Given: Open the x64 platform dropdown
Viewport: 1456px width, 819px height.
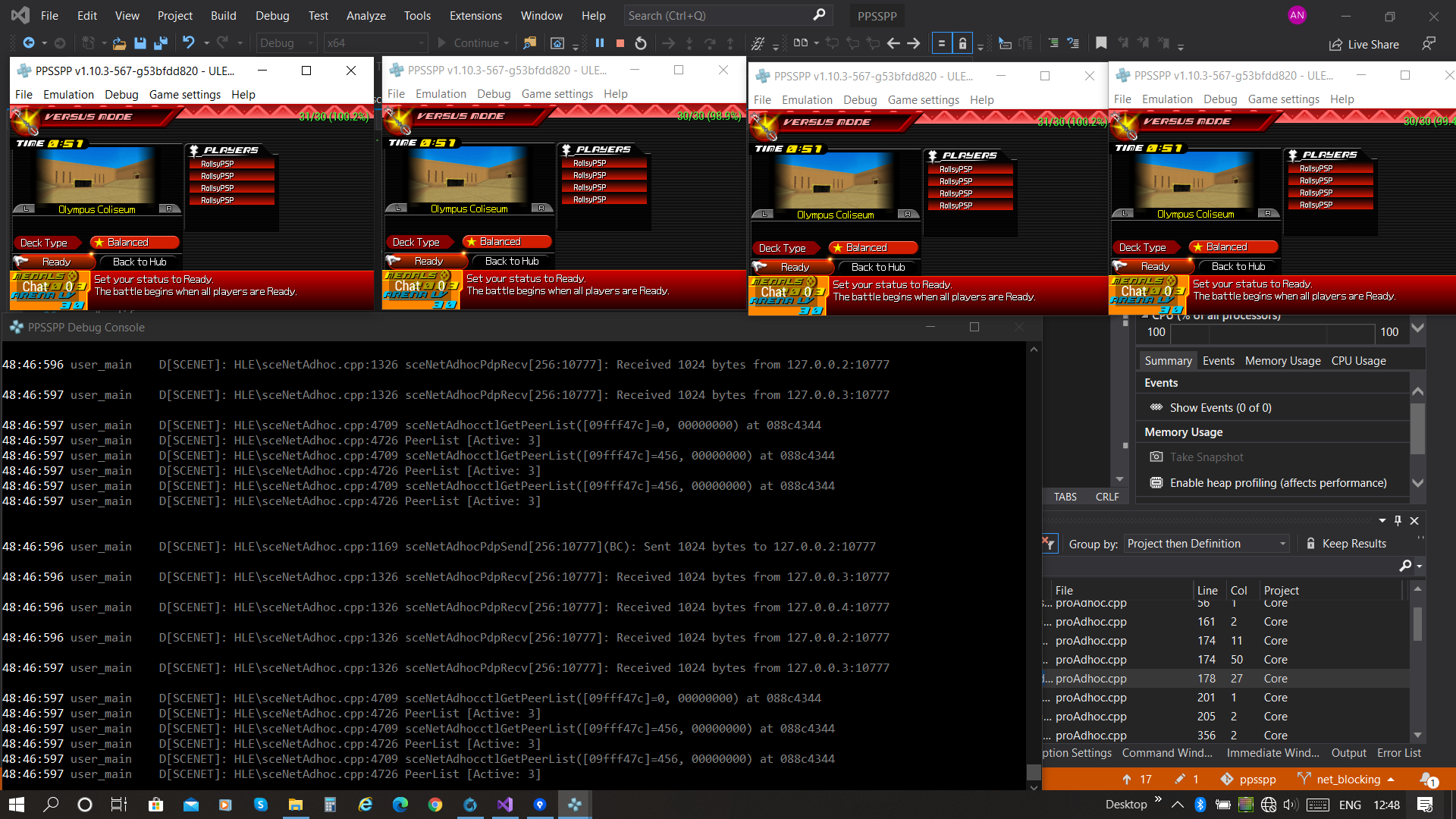Looking at the screenshot, I should point(375,43).
